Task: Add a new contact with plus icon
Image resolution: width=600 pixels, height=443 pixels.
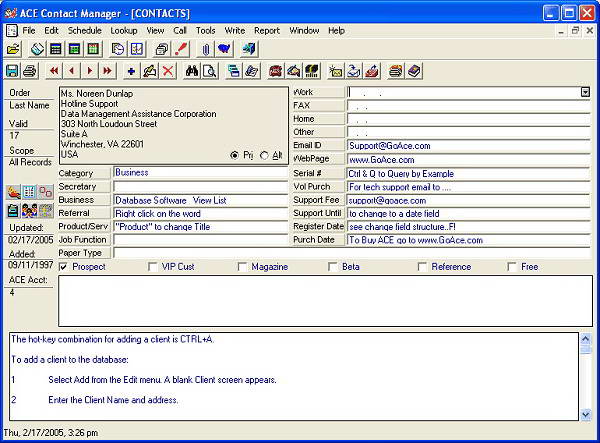Action: click(131, 71)
